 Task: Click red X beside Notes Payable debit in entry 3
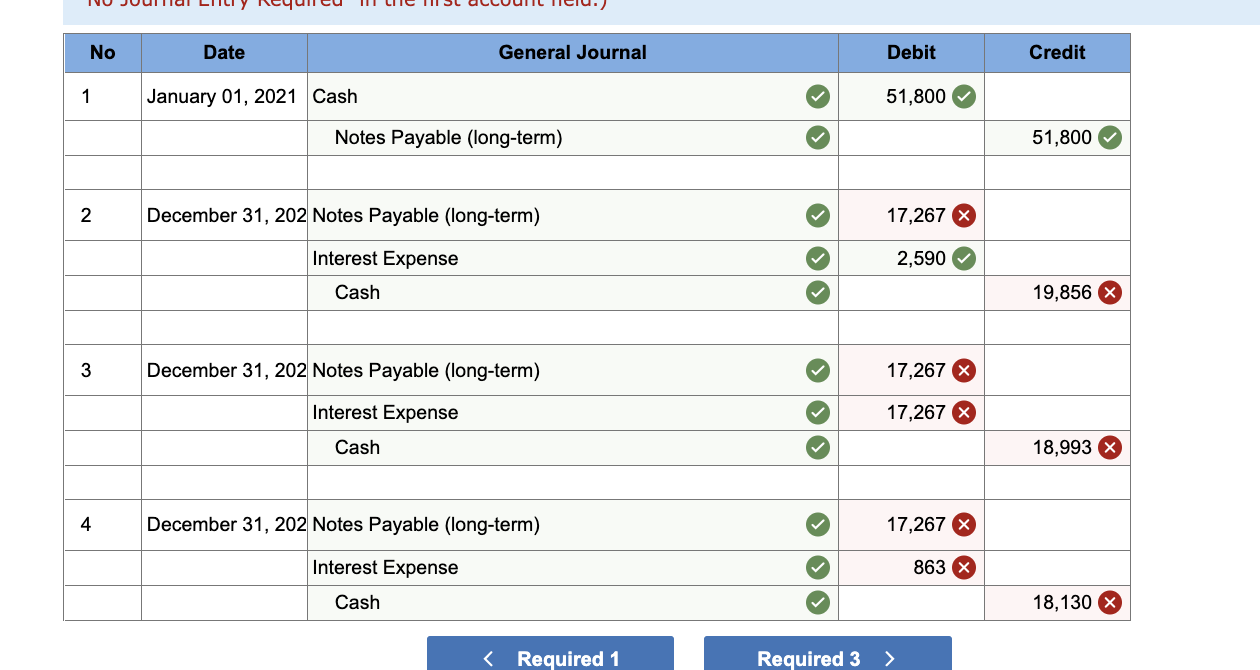(963, 371)
